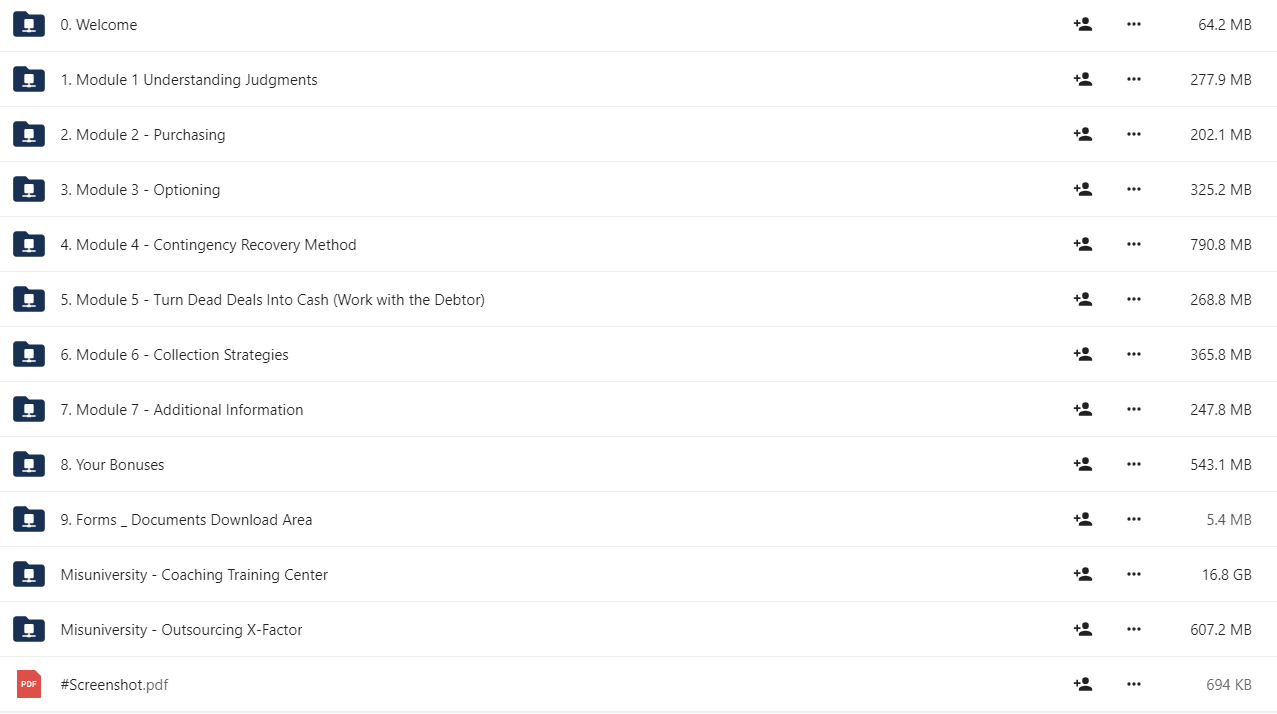Screen dimensions: 1277x714
Task: Share Module 4 - Contingency Recovery Method folder
Action: click(x=1082, y=244)
